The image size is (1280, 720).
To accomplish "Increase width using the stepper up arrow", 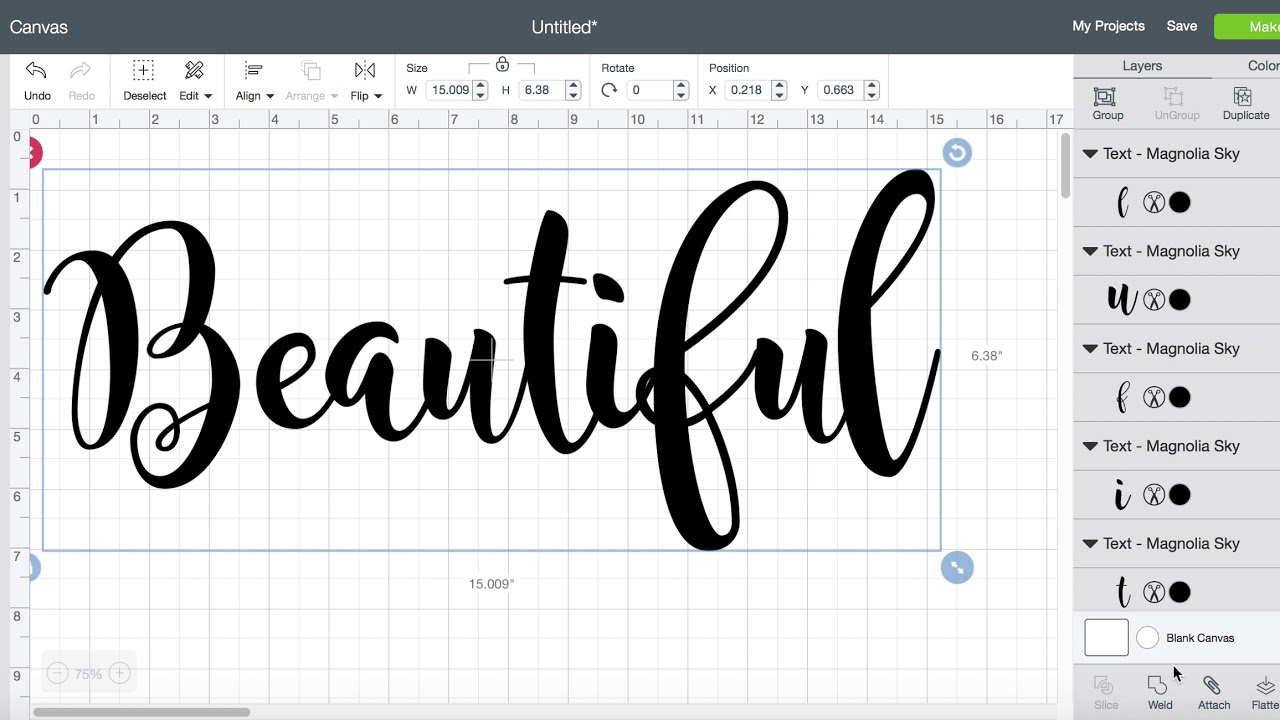I will point(480,85).
